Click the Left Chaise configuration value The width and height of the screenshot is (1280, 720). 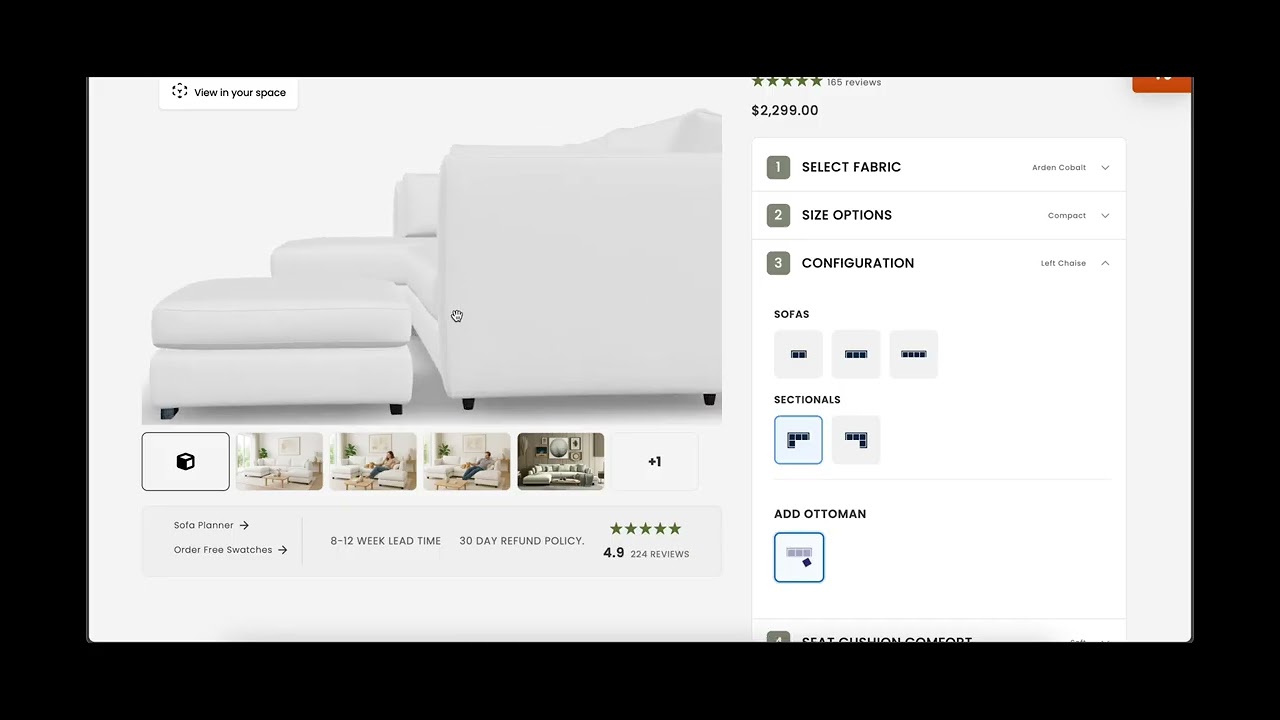pos(1063,264)
